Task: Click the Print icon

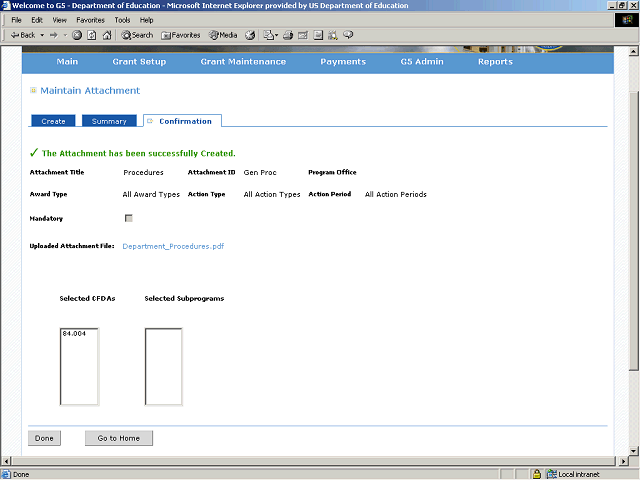Action: pos(288,35)
